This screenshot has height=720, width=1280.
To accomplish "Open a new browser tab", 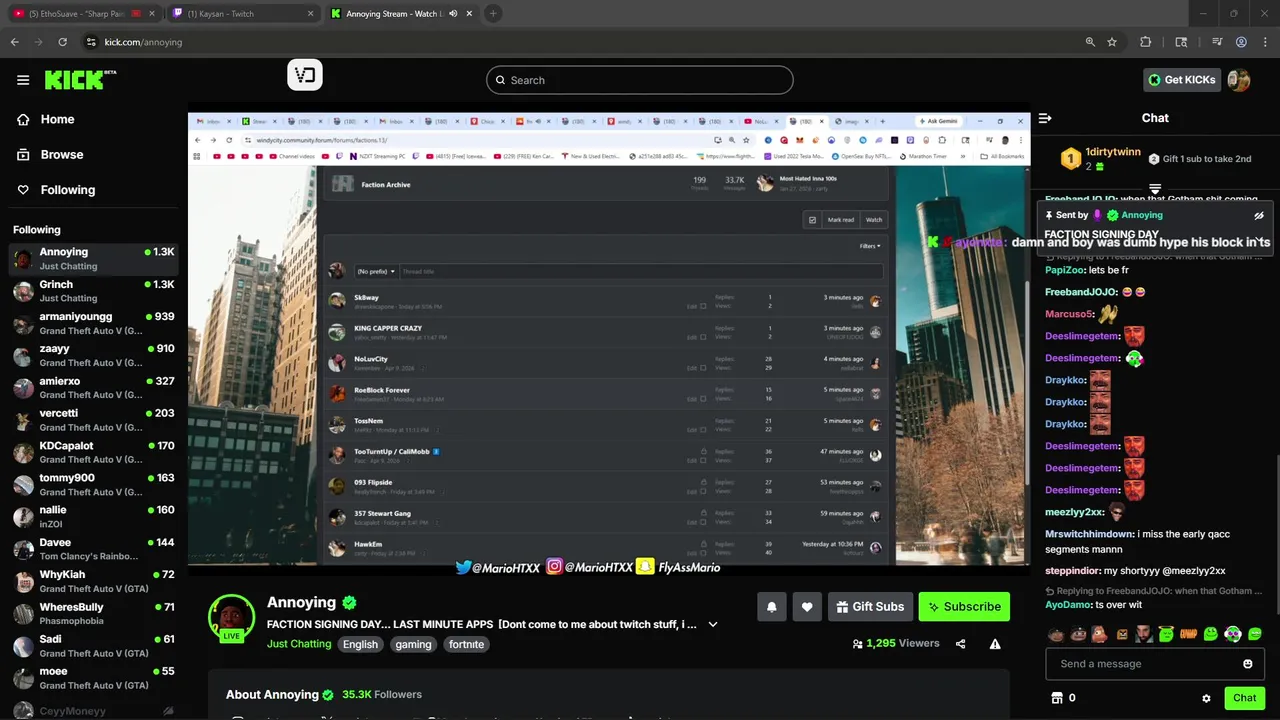I will tap(493, 14).
